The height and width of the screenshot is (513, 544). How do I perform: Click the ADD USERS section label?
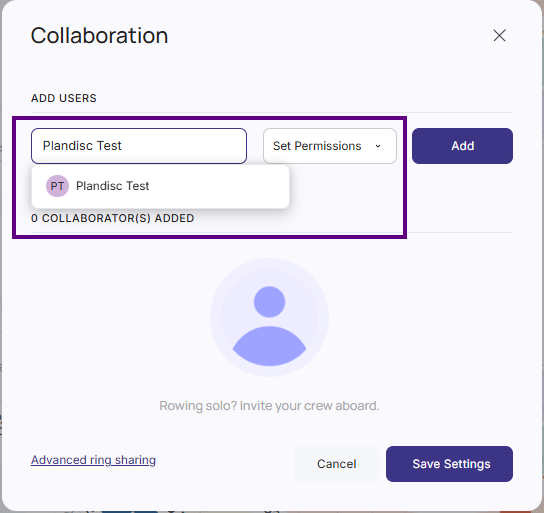tap(64, 98)
